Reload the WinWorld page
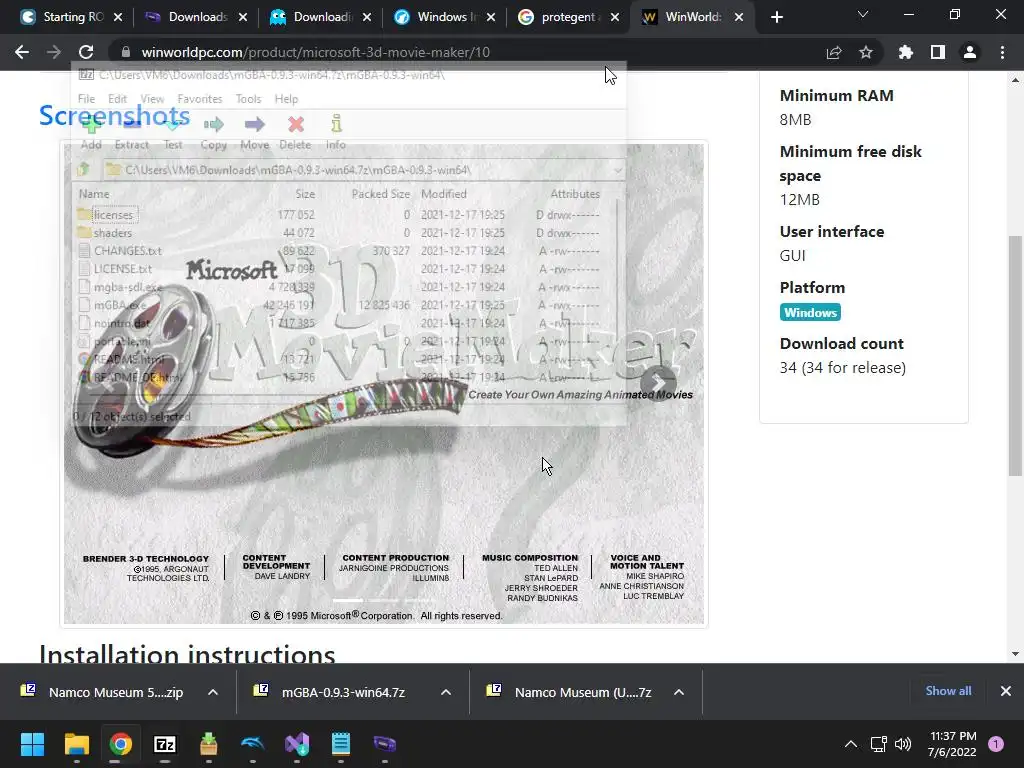Image resolution: width=1024 pixels, height=768 pixels. 86,52
